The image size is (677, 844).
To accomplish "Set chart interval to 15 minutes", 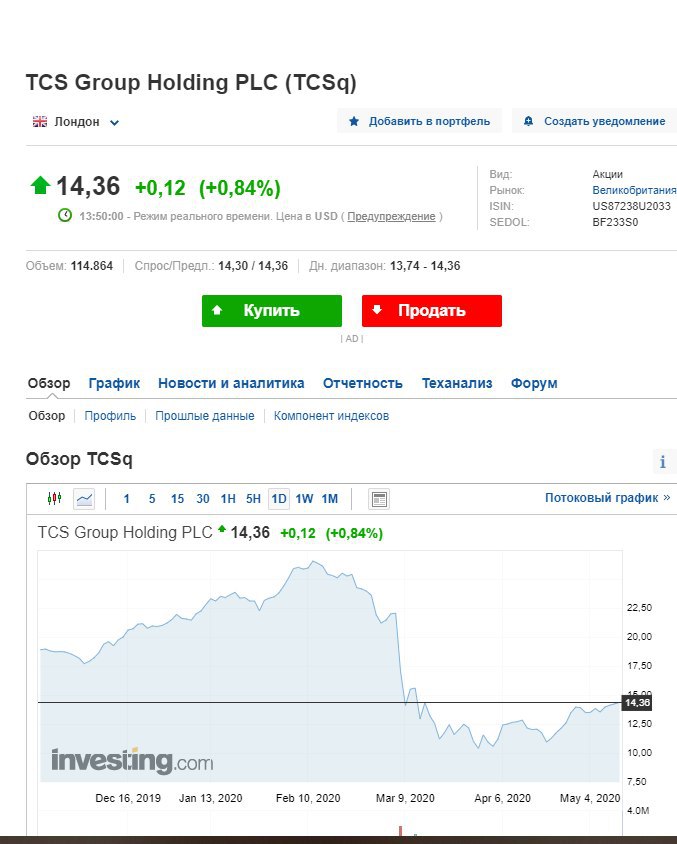I will (177, 499).
